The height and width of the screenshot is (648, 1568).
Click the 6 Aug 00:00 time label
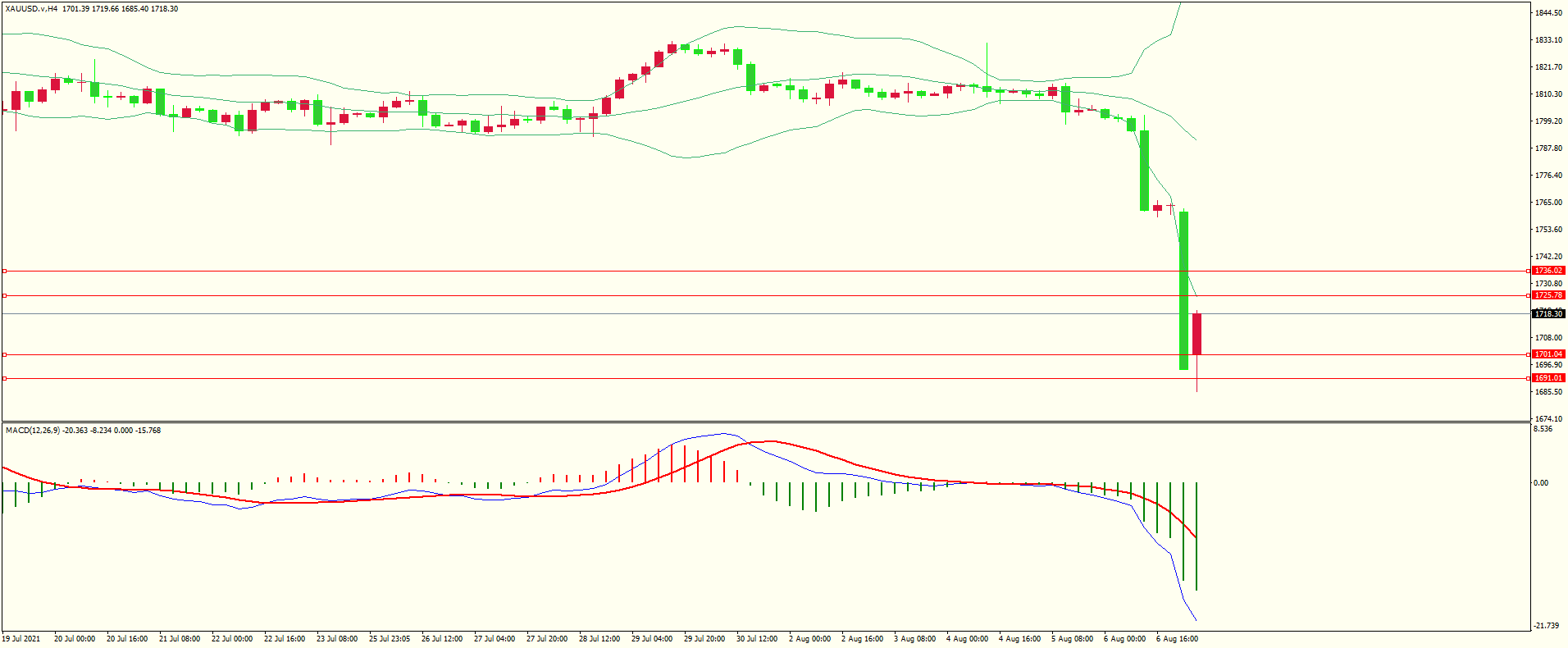[1124, 639]
